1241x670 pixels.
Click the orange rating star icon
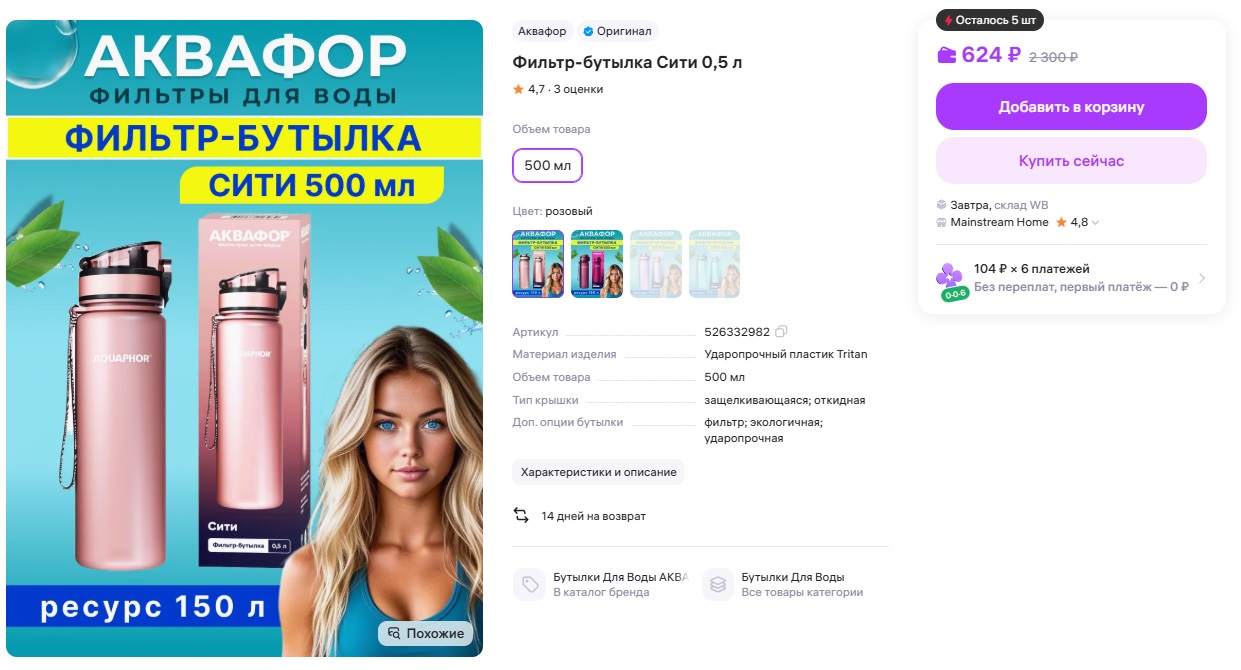[518, 89]
